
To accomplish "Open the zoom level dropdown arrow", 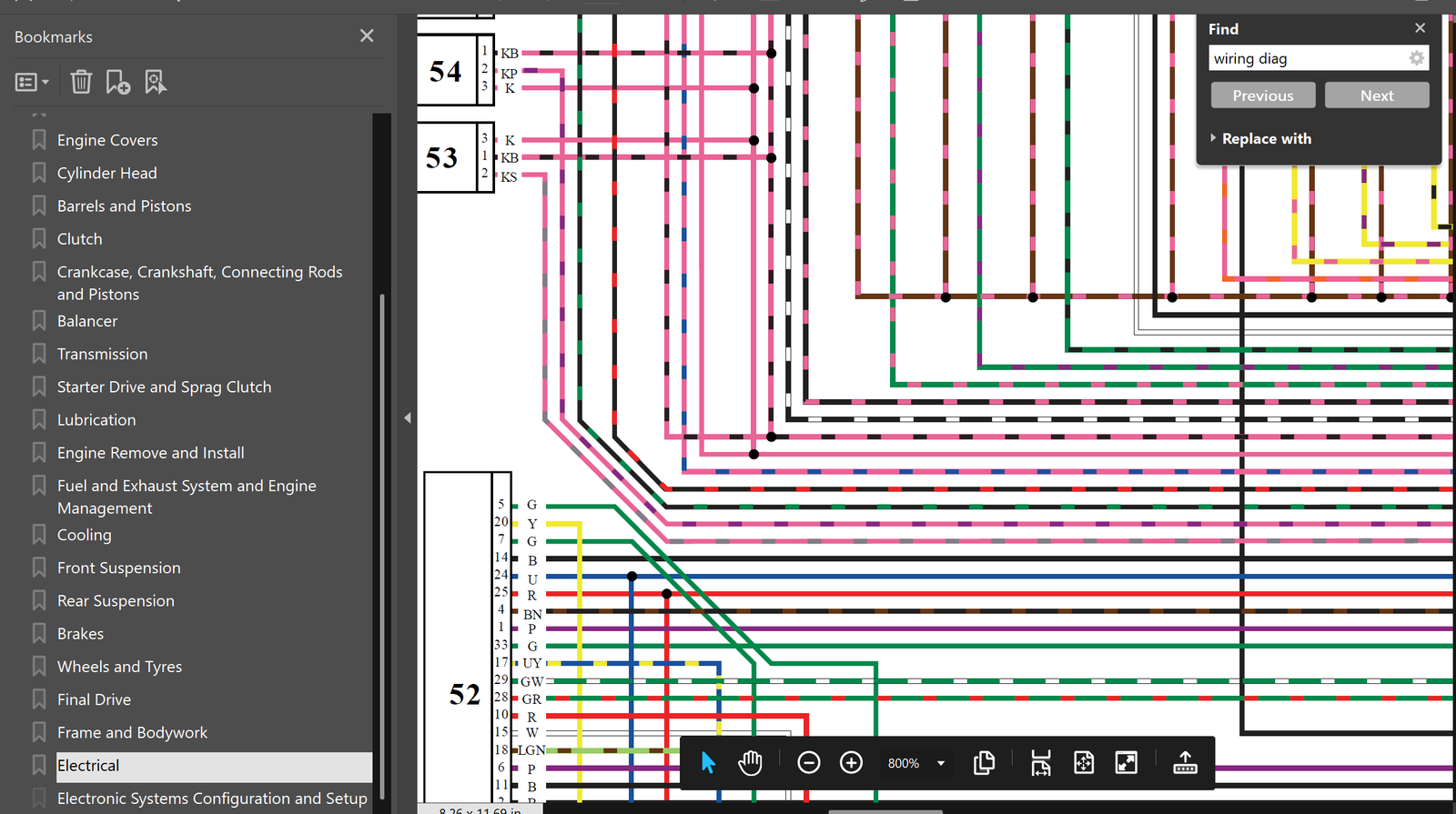I will point(941,763).
